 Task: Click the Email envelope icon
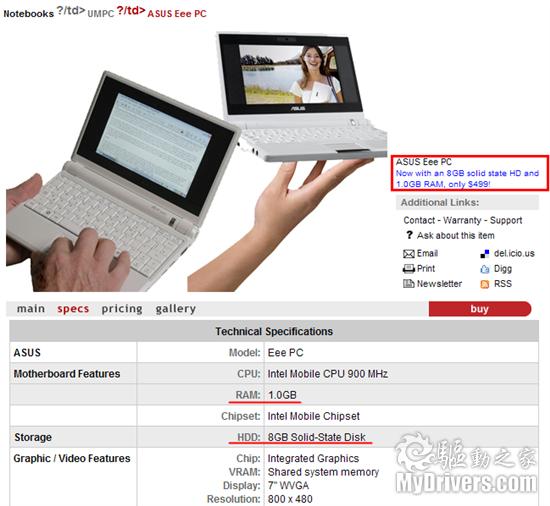pyautogui.click(x=409, y=254)
